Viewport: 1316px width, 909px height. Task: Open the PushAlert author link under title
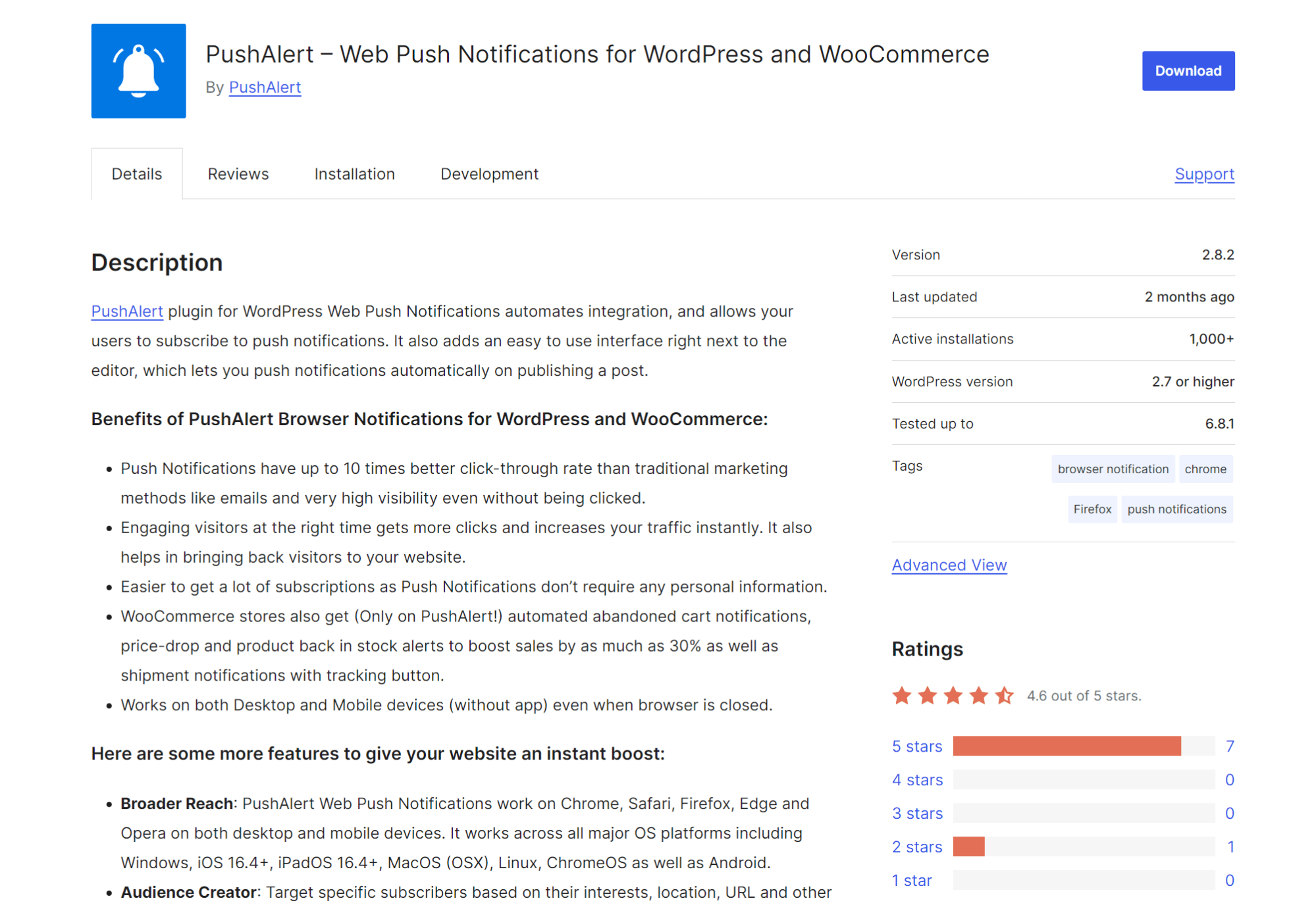pos(265,87)
